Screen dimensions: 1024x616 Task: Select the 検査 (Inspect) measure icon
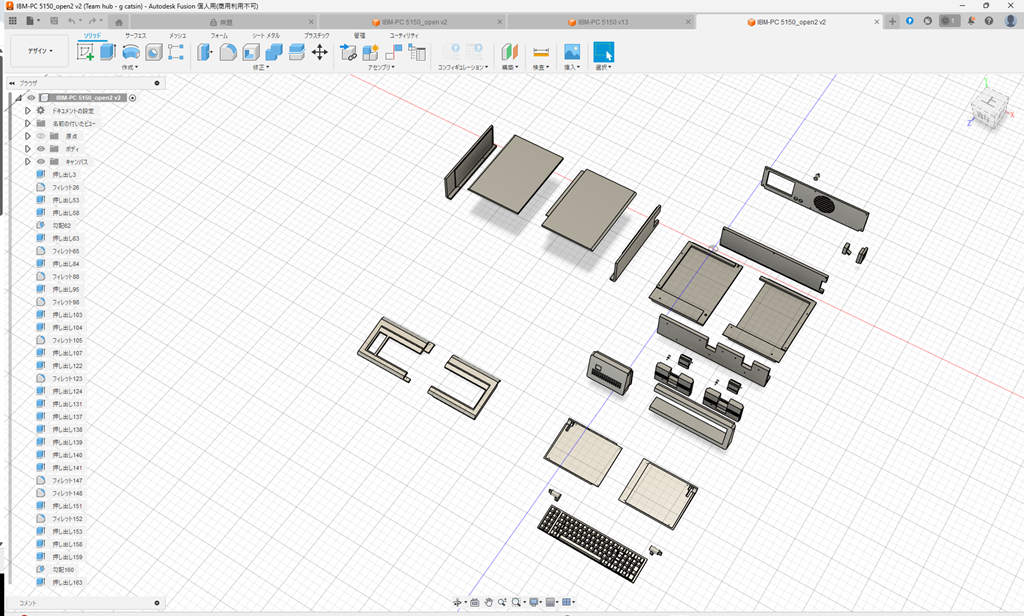coord(541,52)
